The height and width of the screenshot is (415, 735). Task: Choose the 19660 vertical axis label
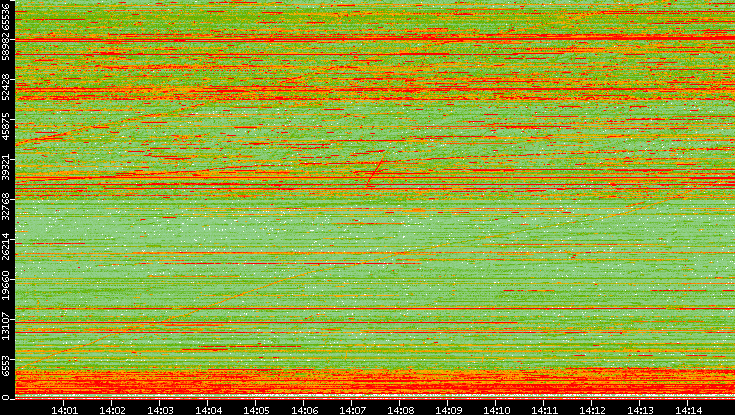coord(7,288)
